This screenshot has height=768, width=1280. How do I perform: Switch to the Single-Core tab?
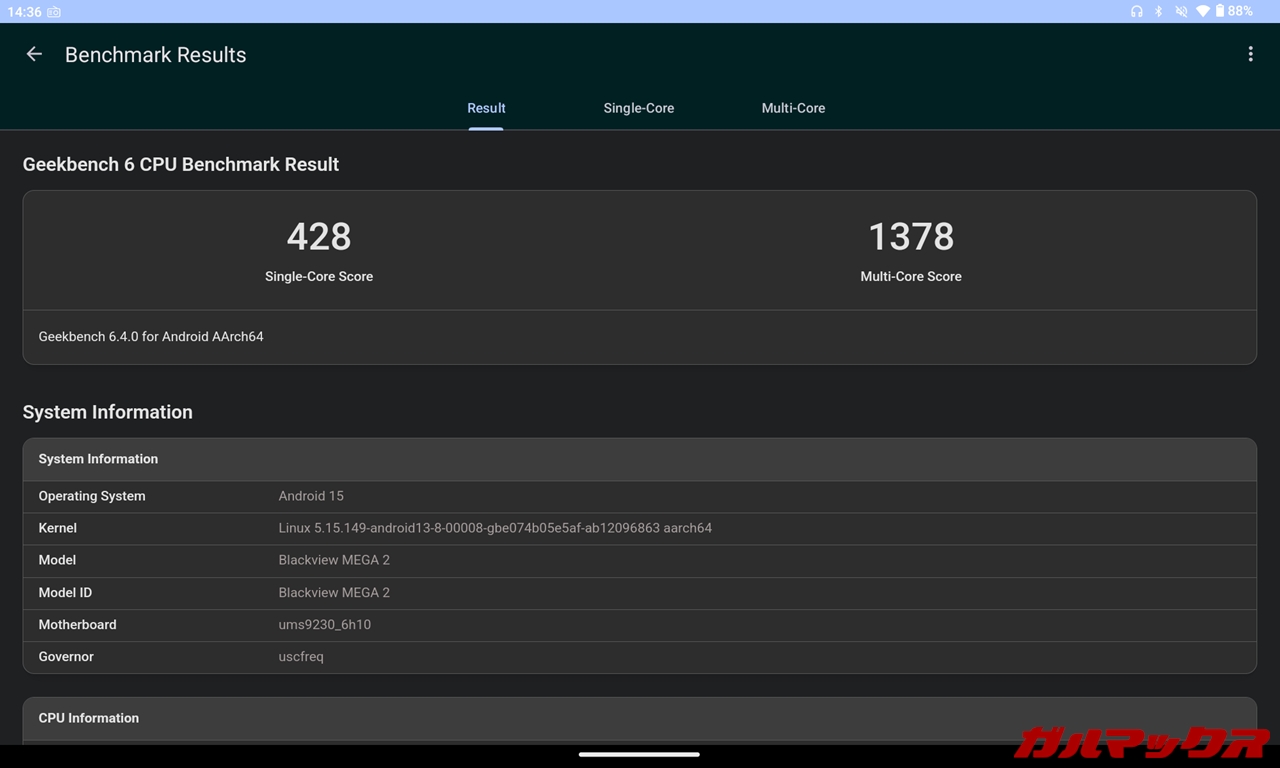pos(638,108)
